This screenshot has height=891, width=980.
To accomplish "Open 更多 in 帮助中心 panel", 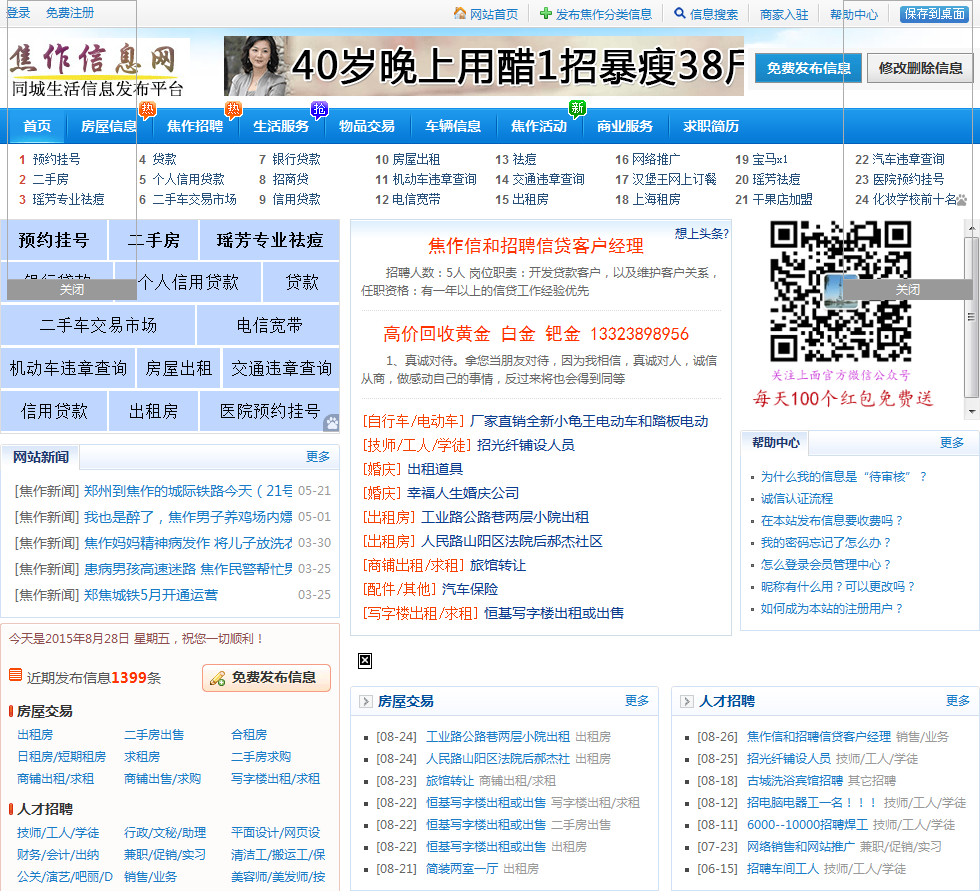I will pos(952,443).
